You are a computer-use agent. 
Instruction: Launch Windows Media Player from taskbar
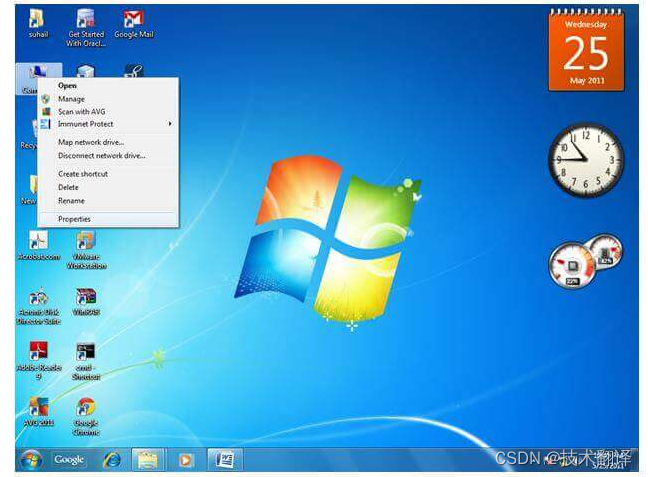186,460
